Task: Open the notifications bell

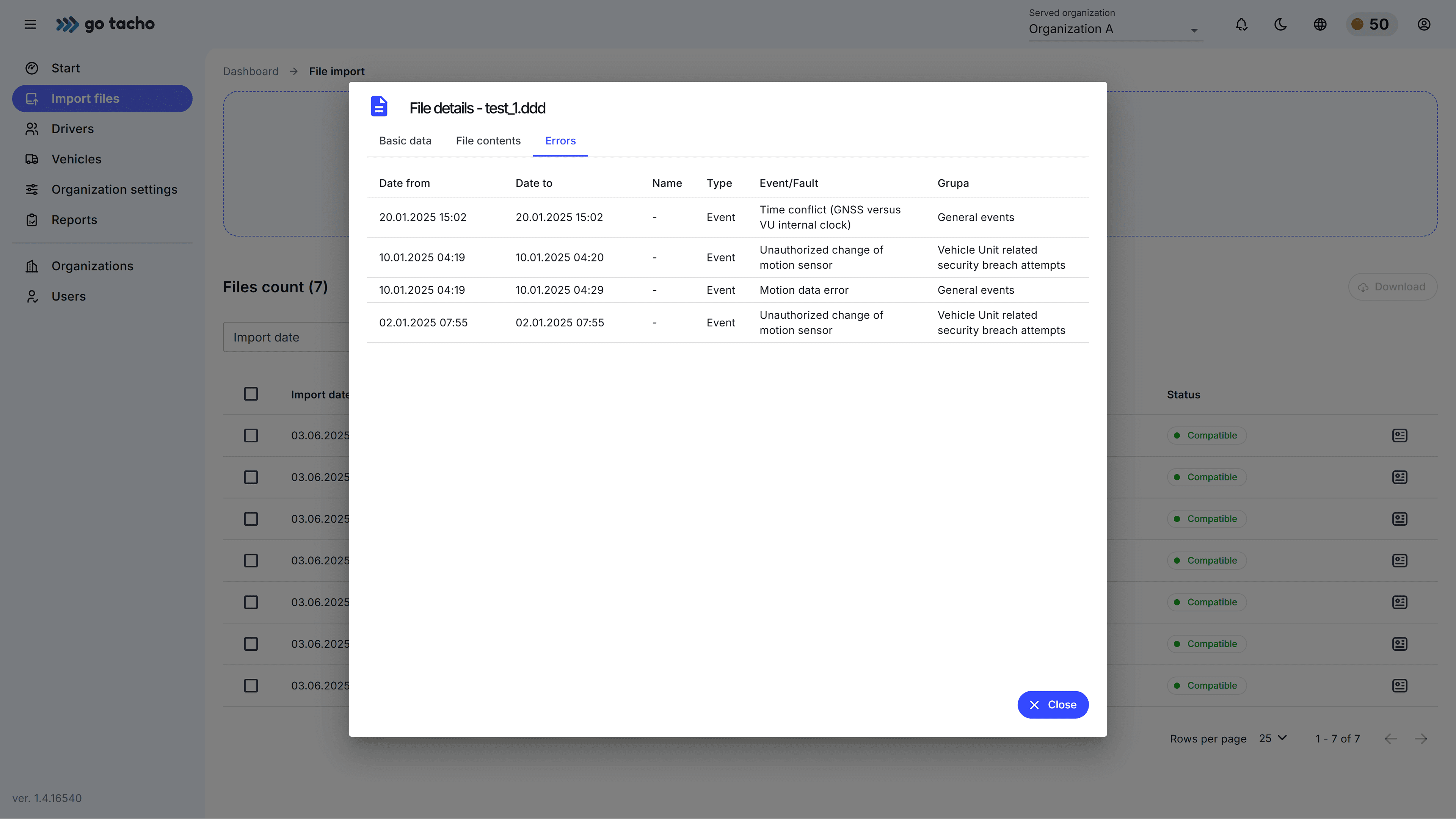Action: (x=1241, y=24)
